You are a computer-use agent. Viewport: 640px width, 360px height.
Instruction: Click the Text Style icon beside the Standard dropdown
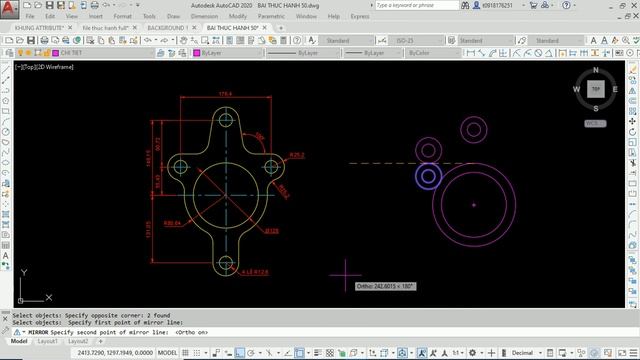(312, 40)
